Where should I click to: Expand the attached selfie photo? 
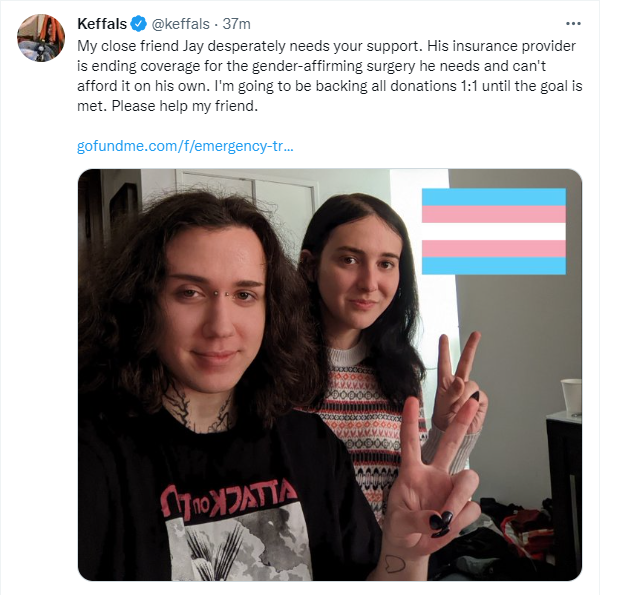pyautogui.click(x=330, y=375)
